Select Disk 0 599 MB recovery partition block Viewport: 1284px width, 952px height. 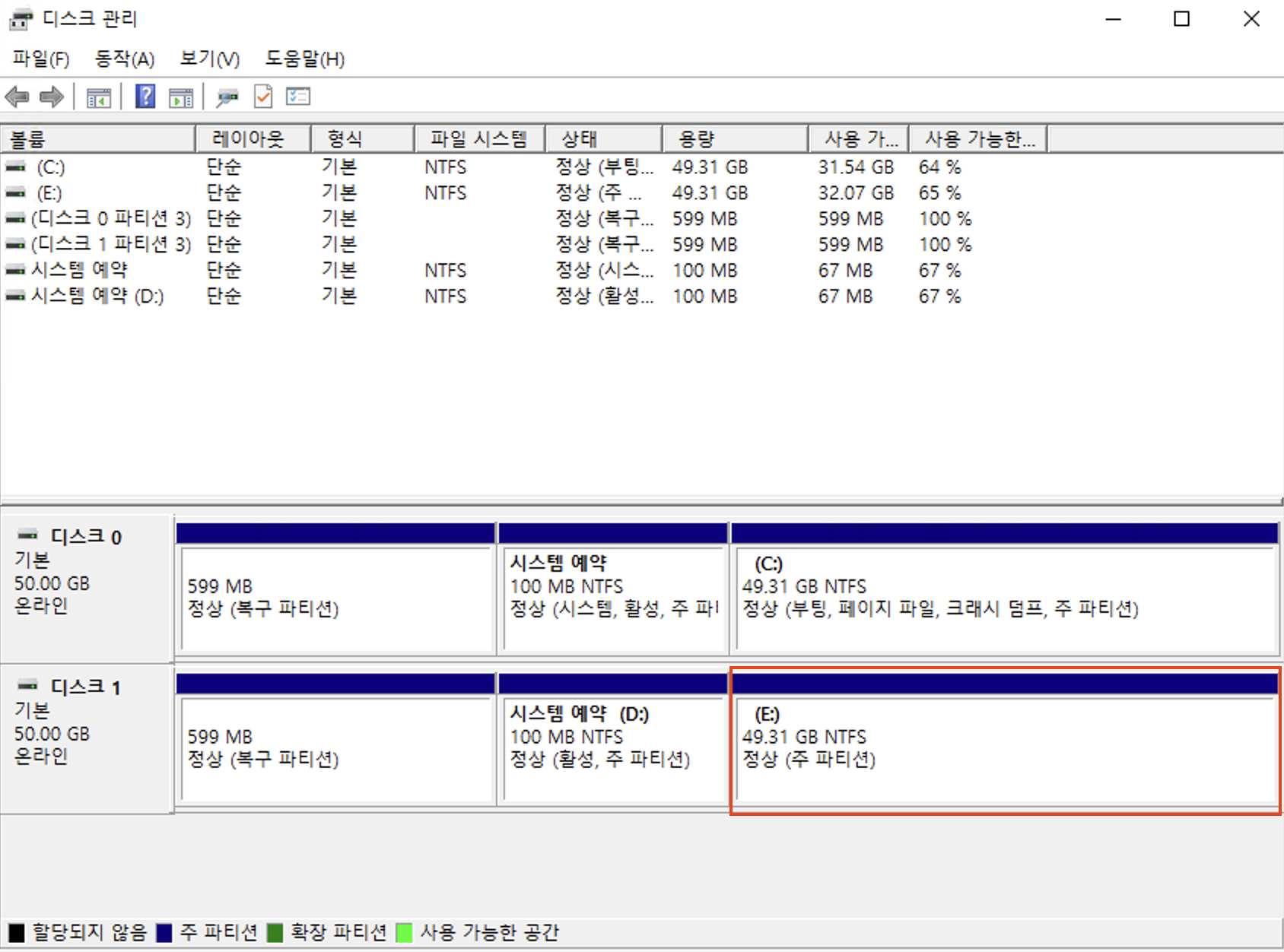335,588
